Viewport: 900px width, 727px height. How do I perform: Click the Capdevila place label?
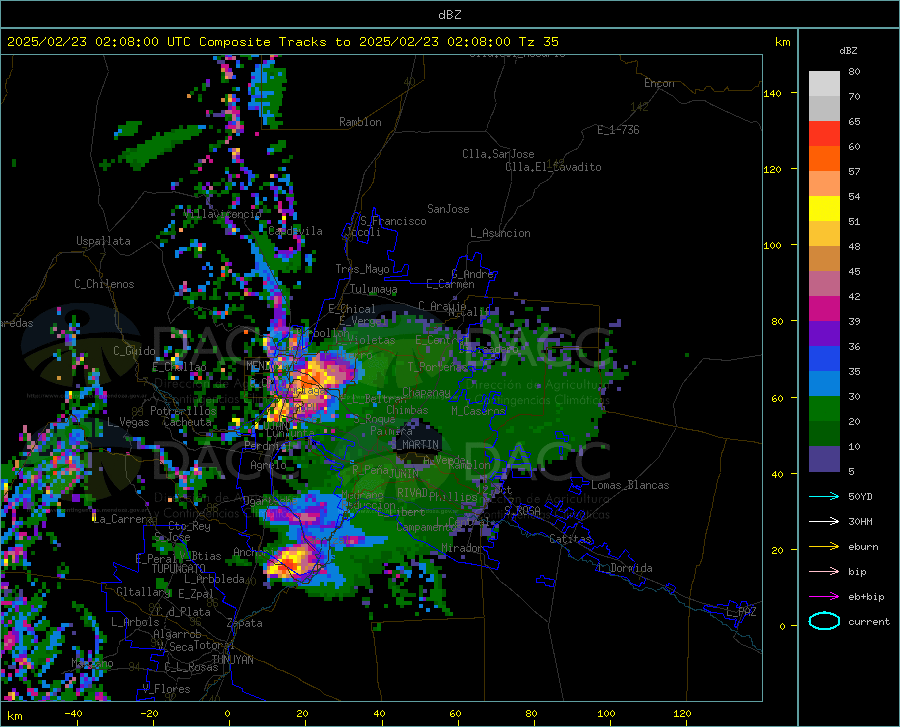coord(295,231)
